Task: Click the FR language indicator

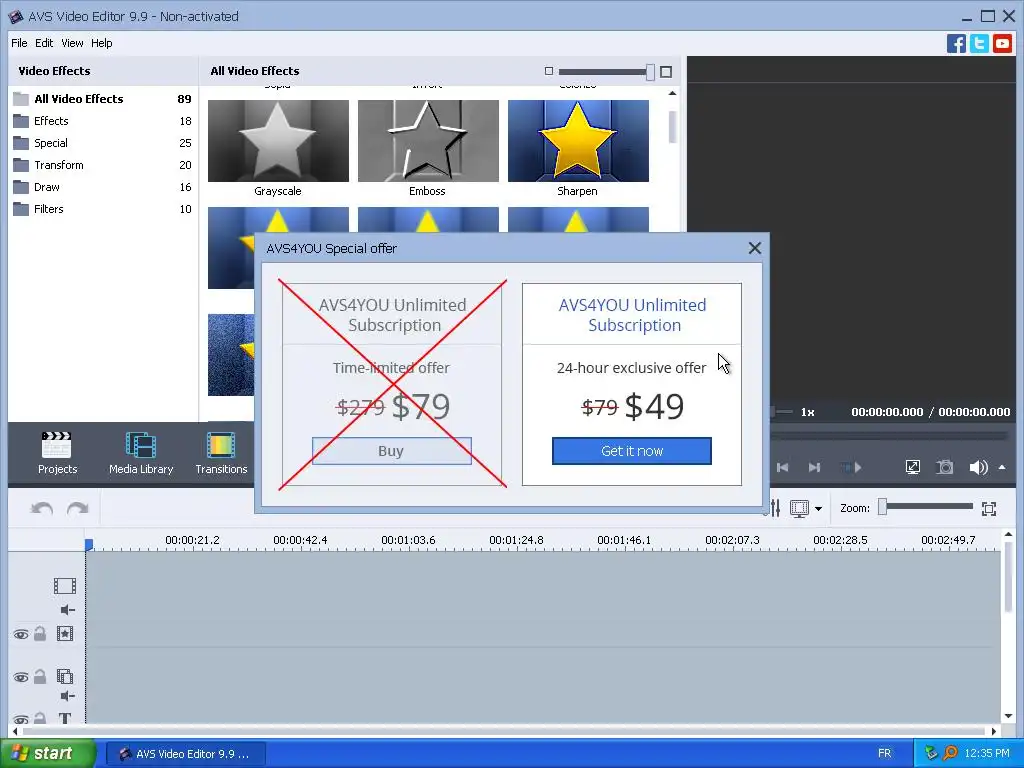Action: tap(884, 754)
